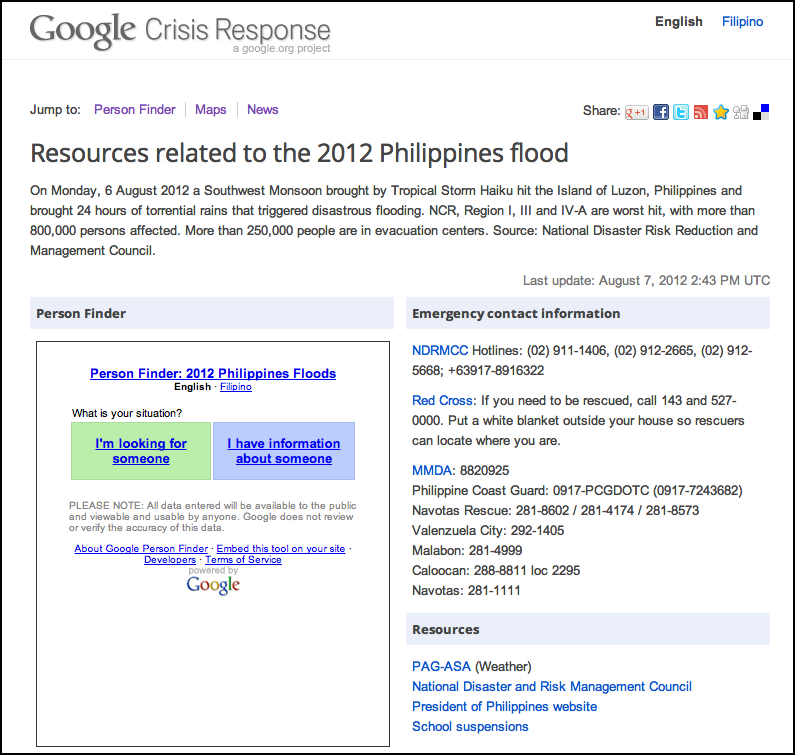Click the Valenzuela City: 292-1405 line

click(488, 530)
